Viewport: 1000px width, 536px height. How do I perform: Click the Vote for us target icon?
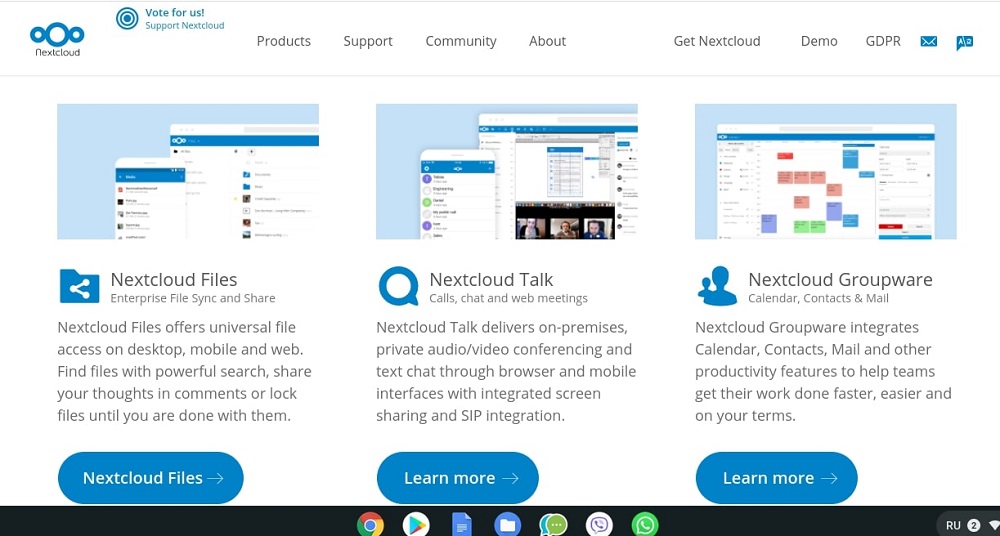pyautogui.click(x=127, y=19)
